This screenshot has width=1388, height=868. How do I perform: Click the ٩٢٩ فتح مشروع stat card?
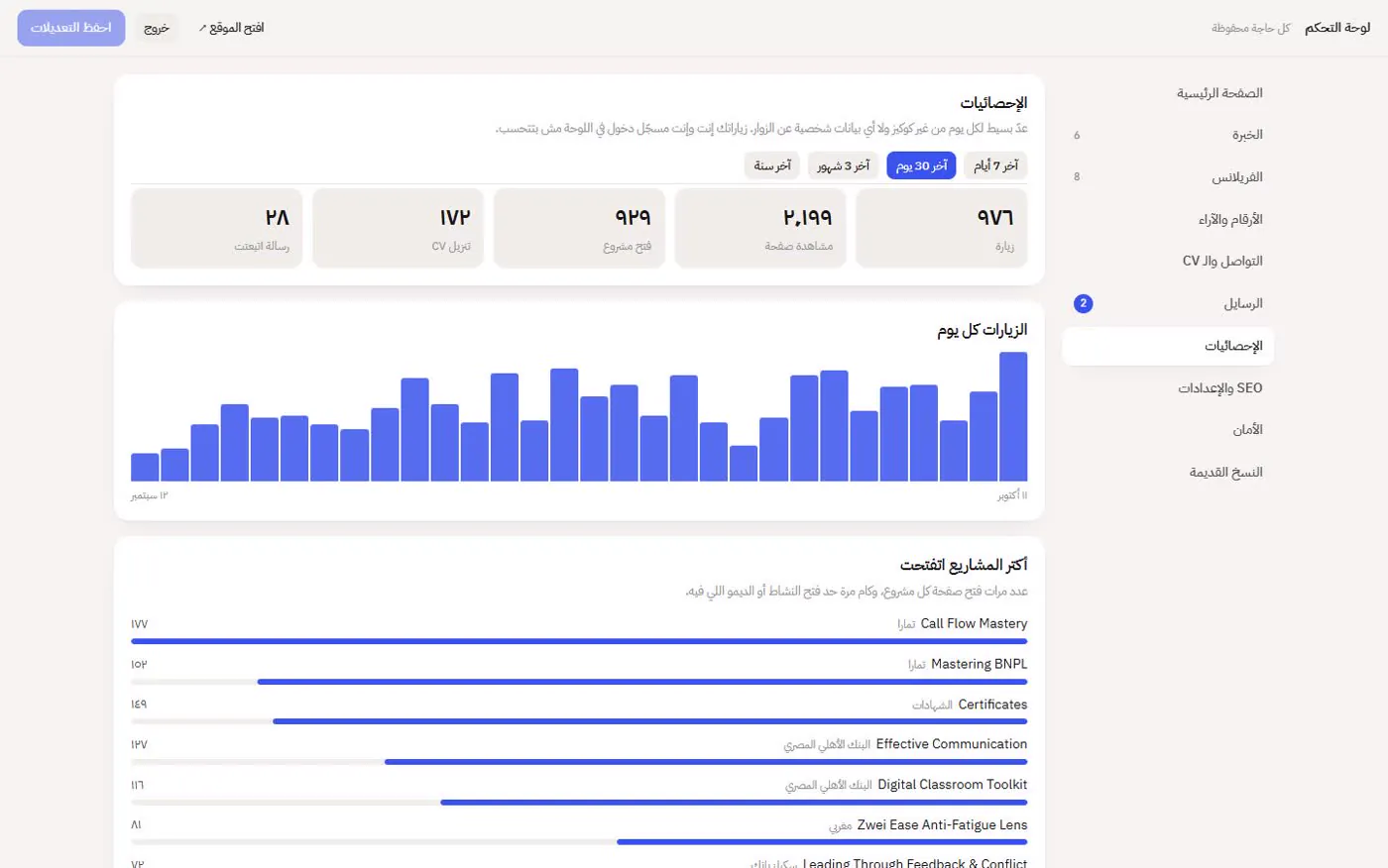tap(579, 228)
